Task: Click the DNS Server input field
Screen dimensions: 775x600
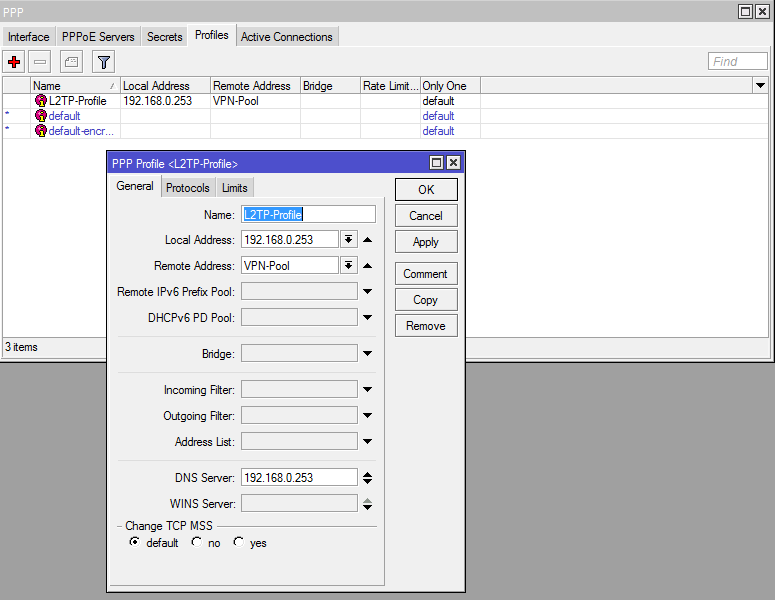Action: pos(299,477)
